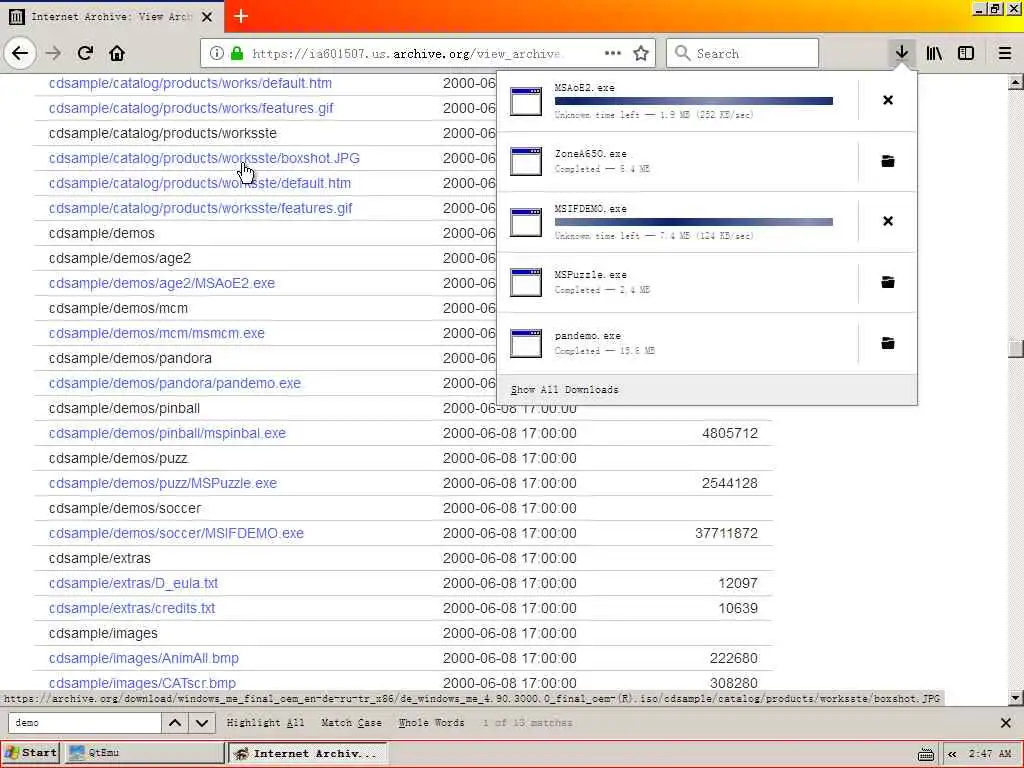Open cdsample/images/AnimAll.bmp link
This screenshot has width=1024, height=768.
[x=144, y=658]
